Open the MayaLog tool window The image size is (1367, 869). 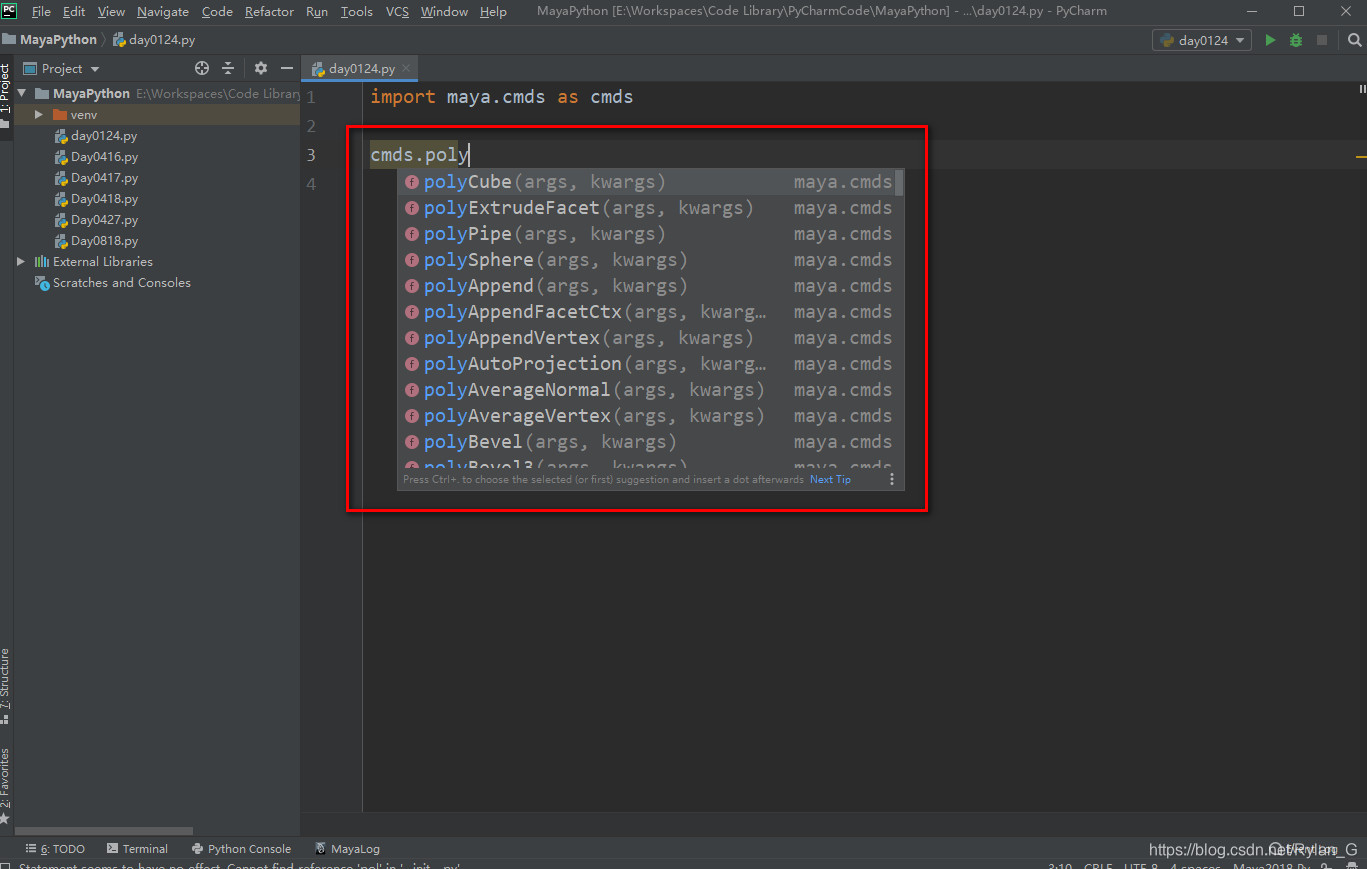347,849
